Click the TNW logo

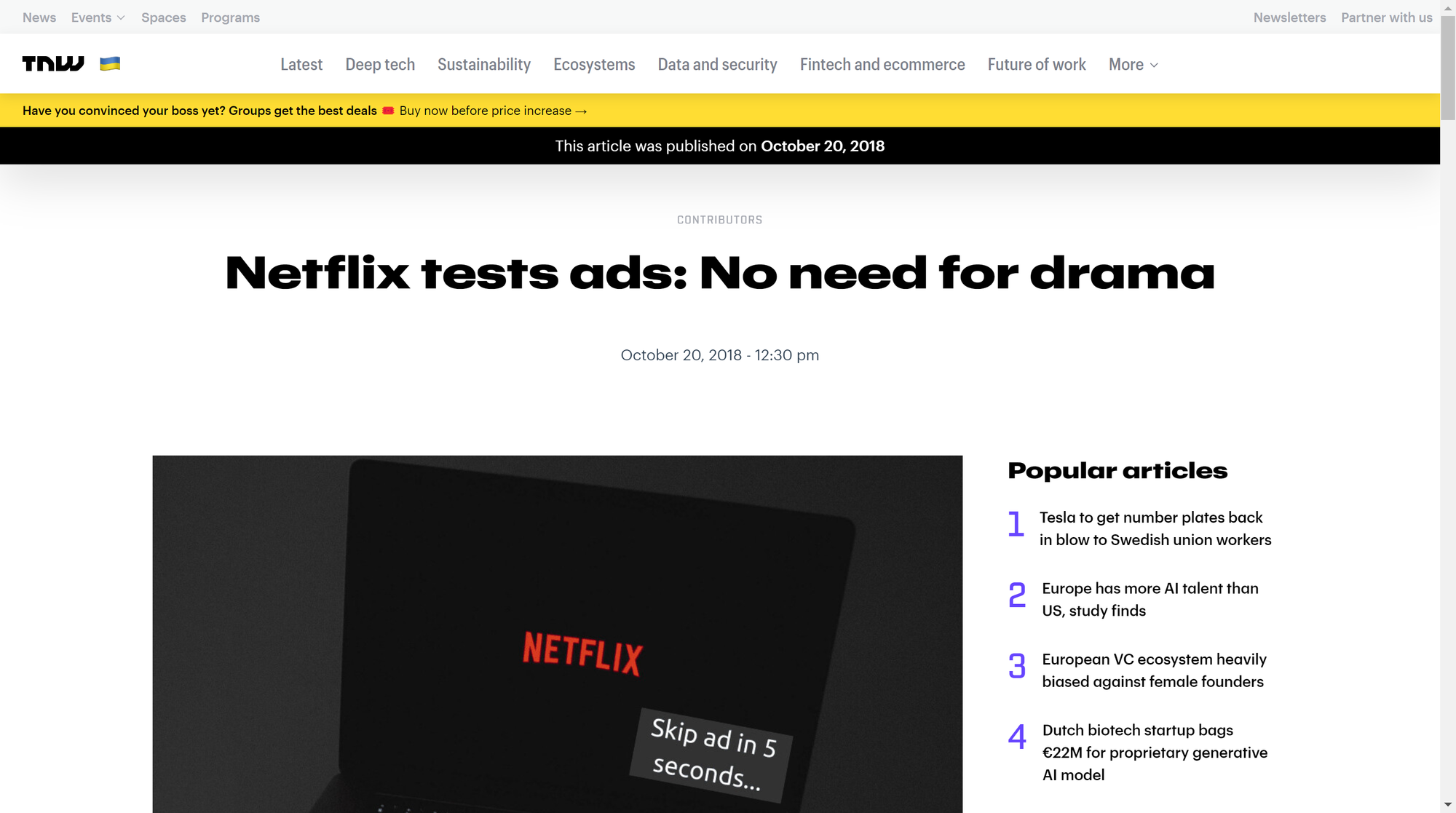53,64
